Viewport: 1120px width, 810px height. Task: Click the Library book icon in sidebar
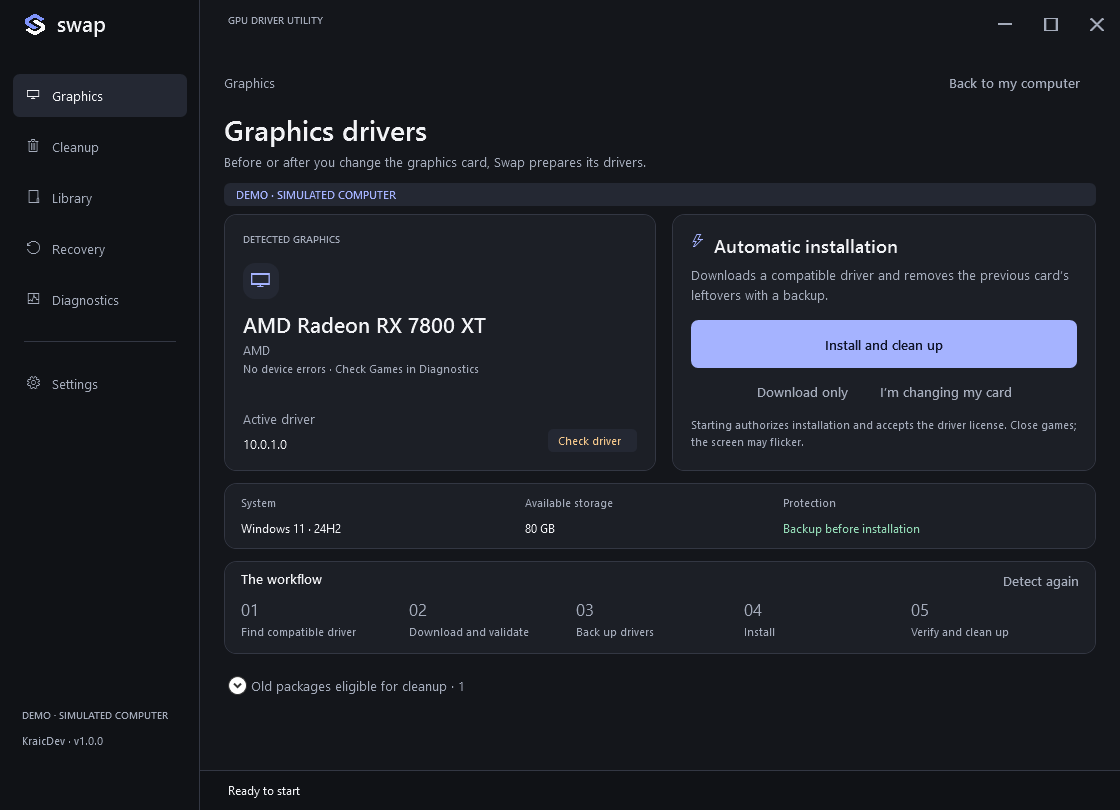pyautogui.click(x=33, y=197)
